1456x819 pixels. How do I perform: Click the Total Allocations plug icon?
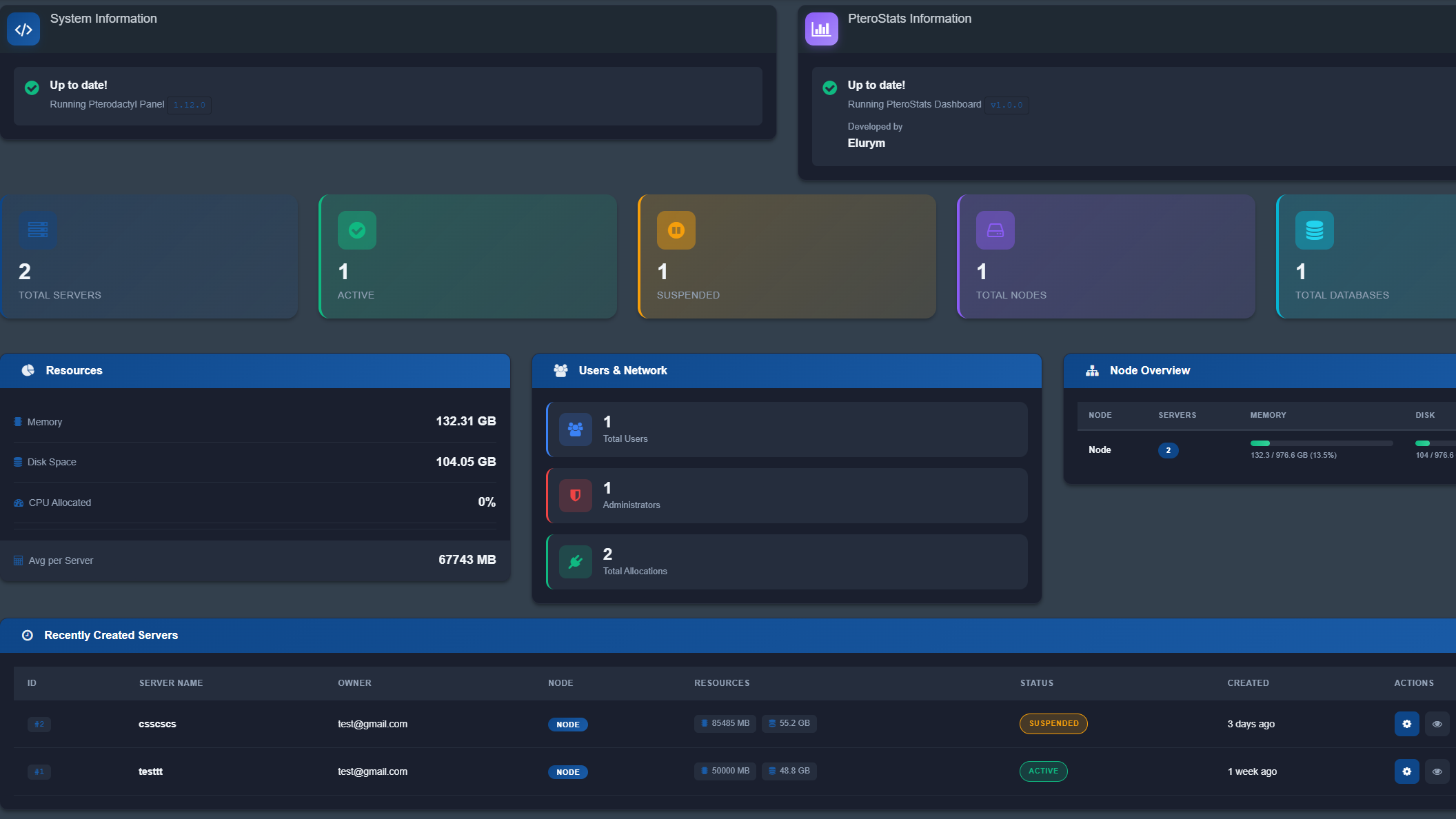click(x=575, y=562)
